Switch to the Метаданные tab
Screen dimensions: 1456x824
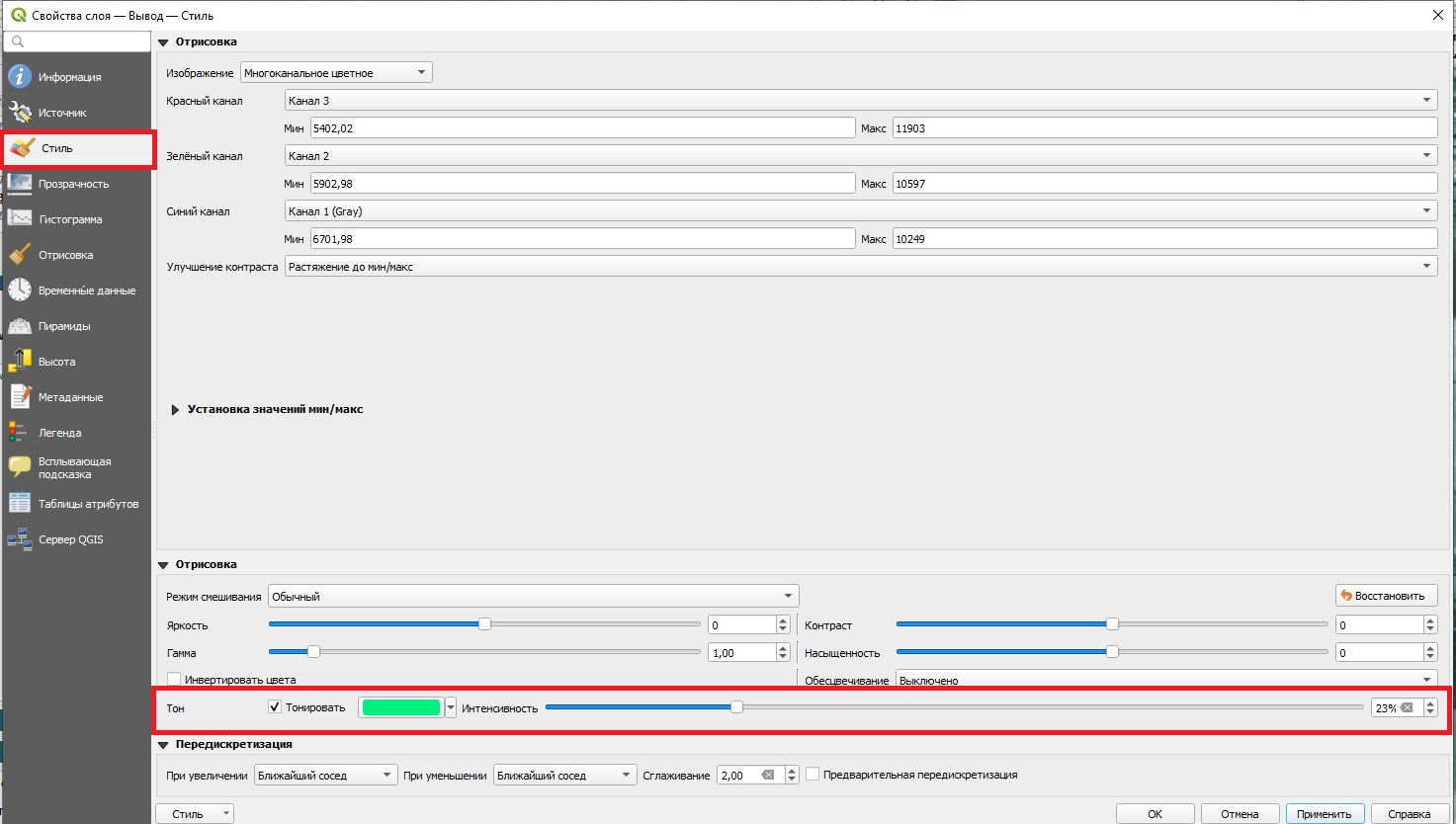point(70,397)
